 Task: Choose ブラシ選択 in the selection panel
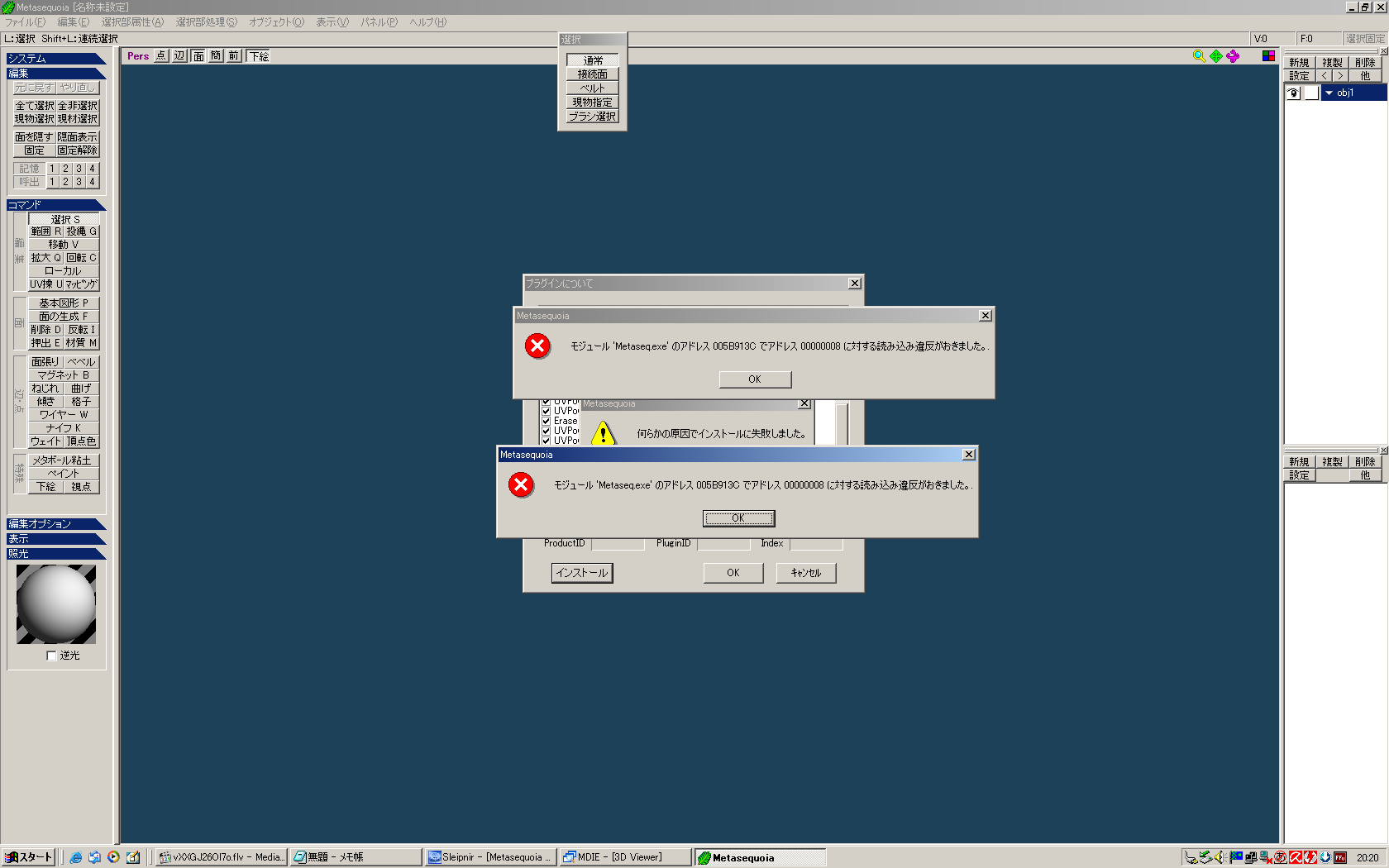pos(592,117)
